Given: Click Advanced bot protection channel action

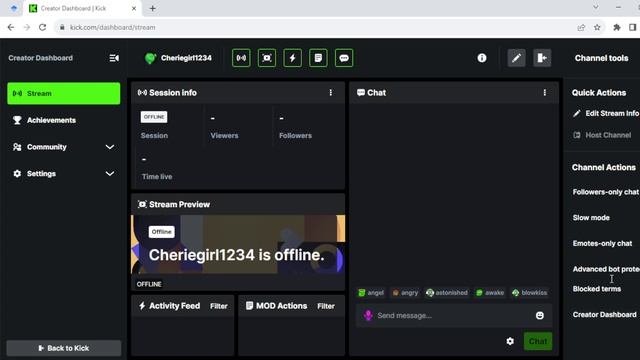Looking at the screenshot, I should pos(606,269).
